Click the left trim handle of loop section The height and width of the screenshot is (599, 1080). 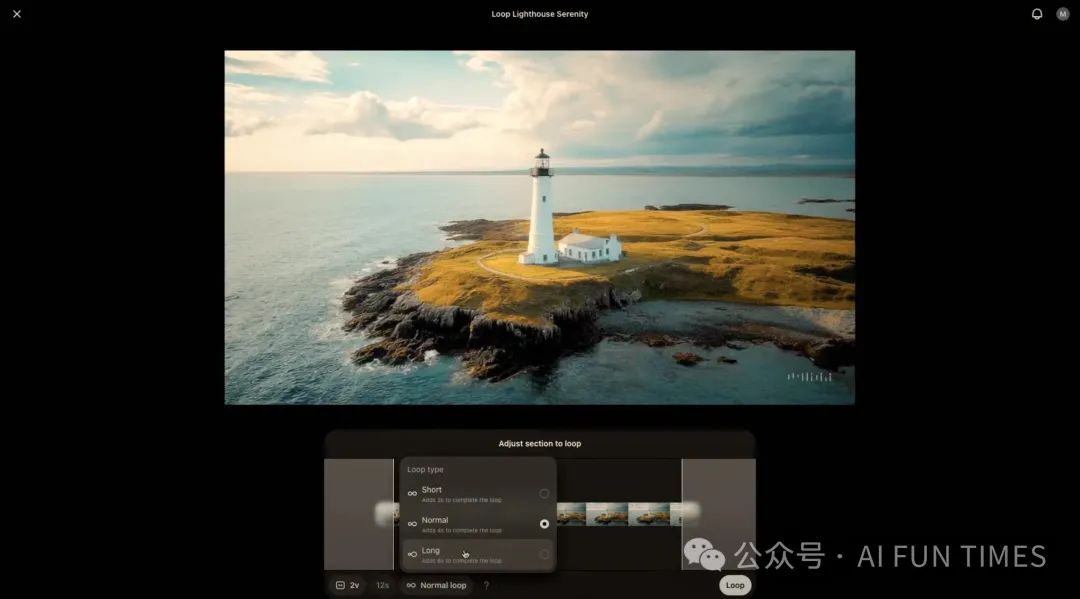(x=394, y=514)
